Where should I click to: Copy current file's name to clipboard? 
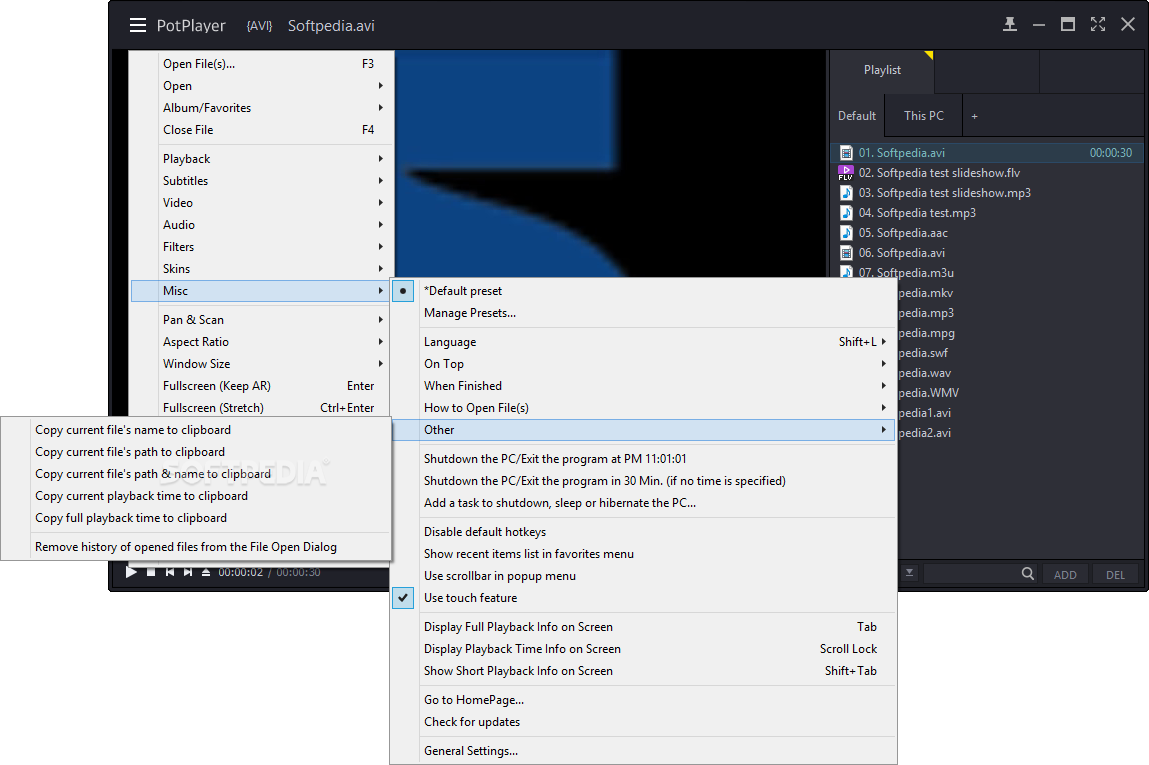[x=196, y=430]
